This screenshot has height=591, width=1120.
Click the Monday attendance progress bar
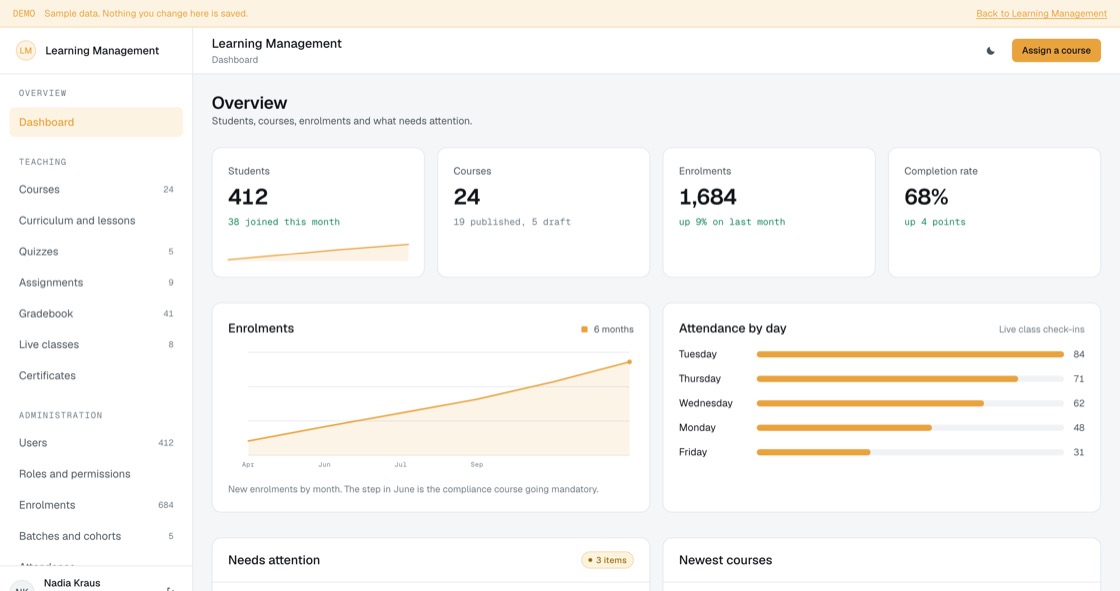(910, 428)
